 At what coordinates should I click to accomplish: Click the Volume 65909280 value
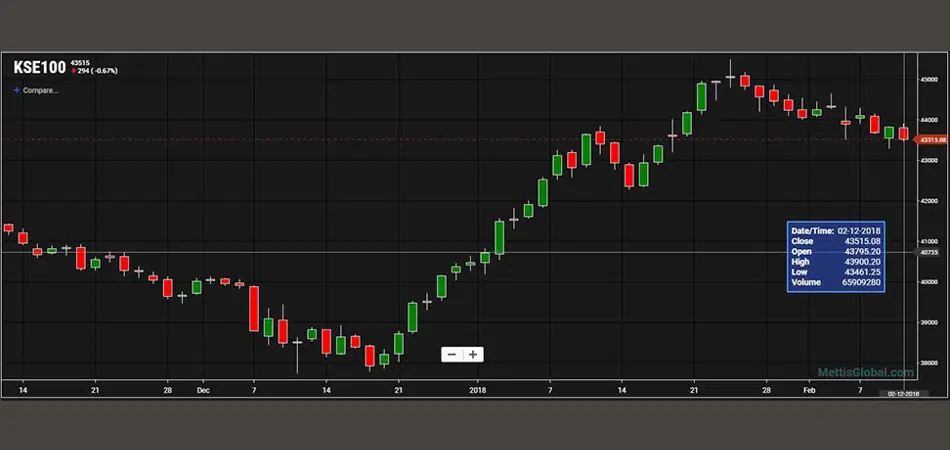coord(863,282)
